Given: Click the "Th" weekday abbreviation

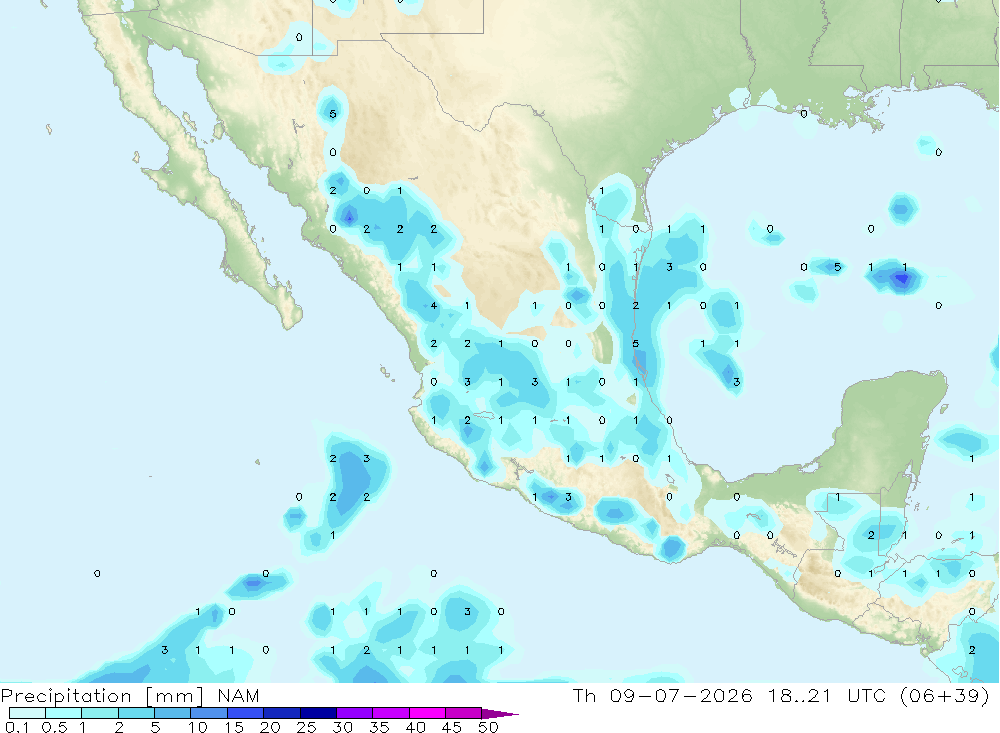Looking at the screenshot, I should click(584, 695).
